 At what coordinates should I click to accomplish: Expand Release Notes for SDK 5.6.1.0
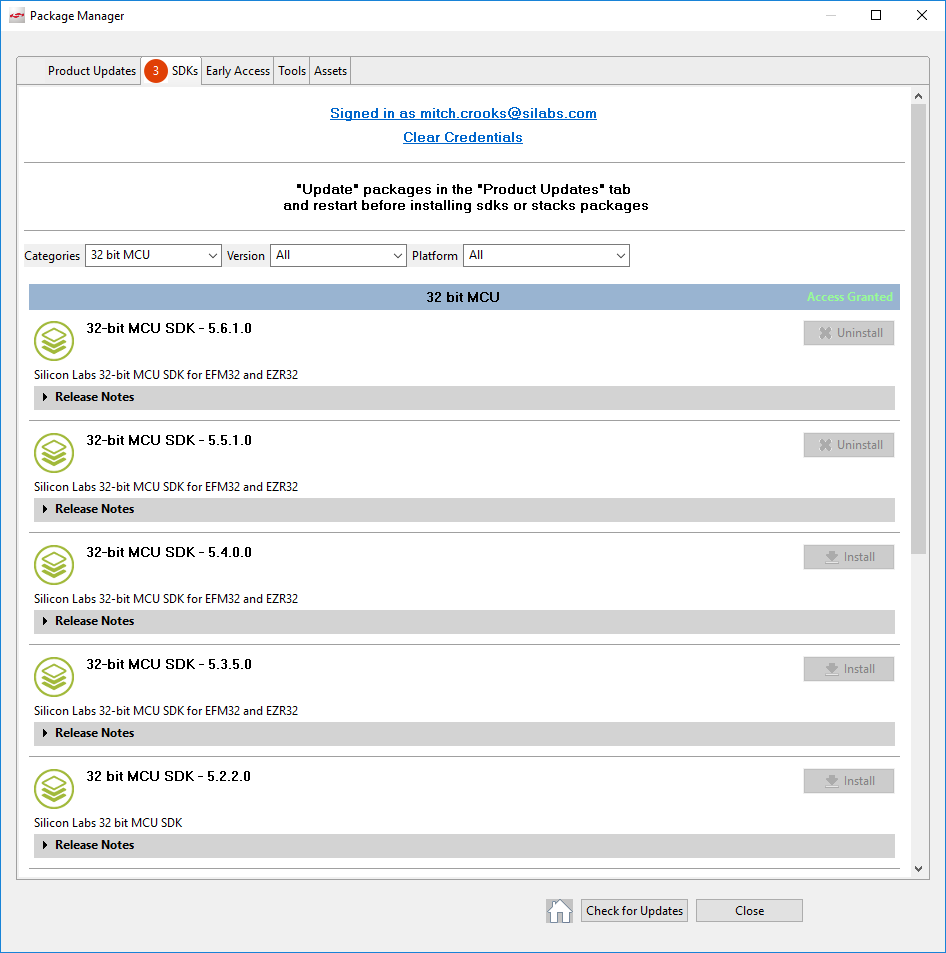pos(464,397)
